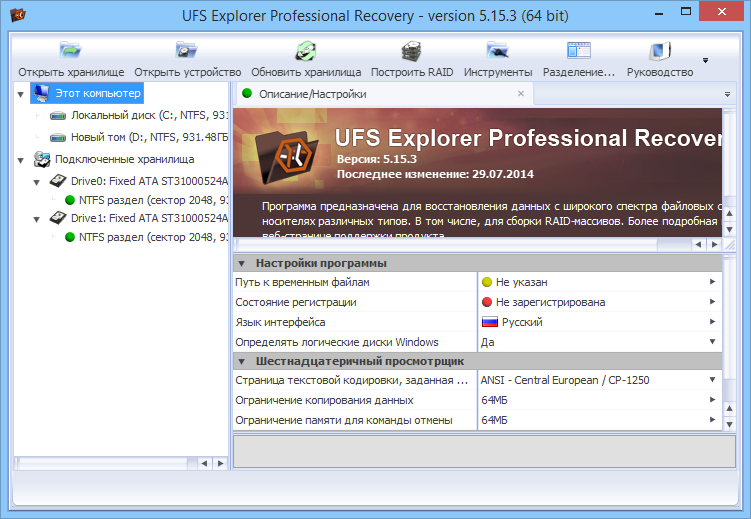The image size is (751, 519).
Task: Close the Описание/Настройки tab
Action: click(x=521, y=94)
